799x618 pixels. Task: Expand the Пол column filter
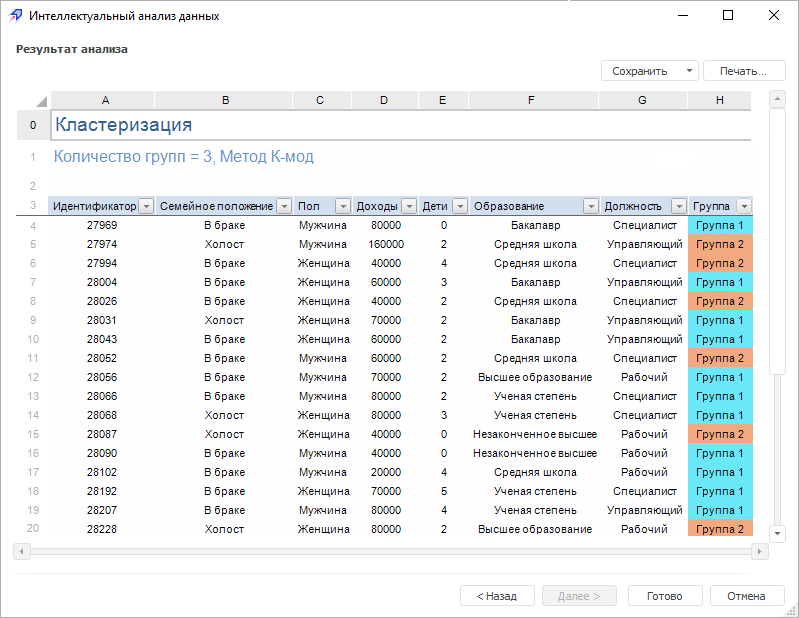pyautogui.click(x=342, y=206)
